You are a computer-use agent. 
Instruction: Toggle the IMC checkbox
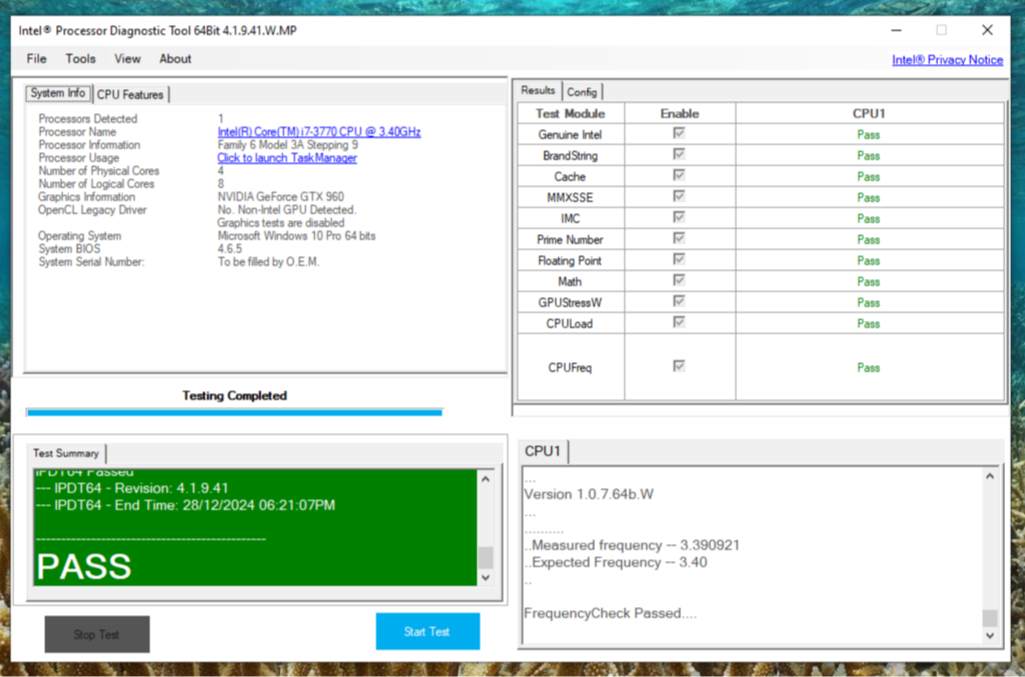tap(679, 217)
